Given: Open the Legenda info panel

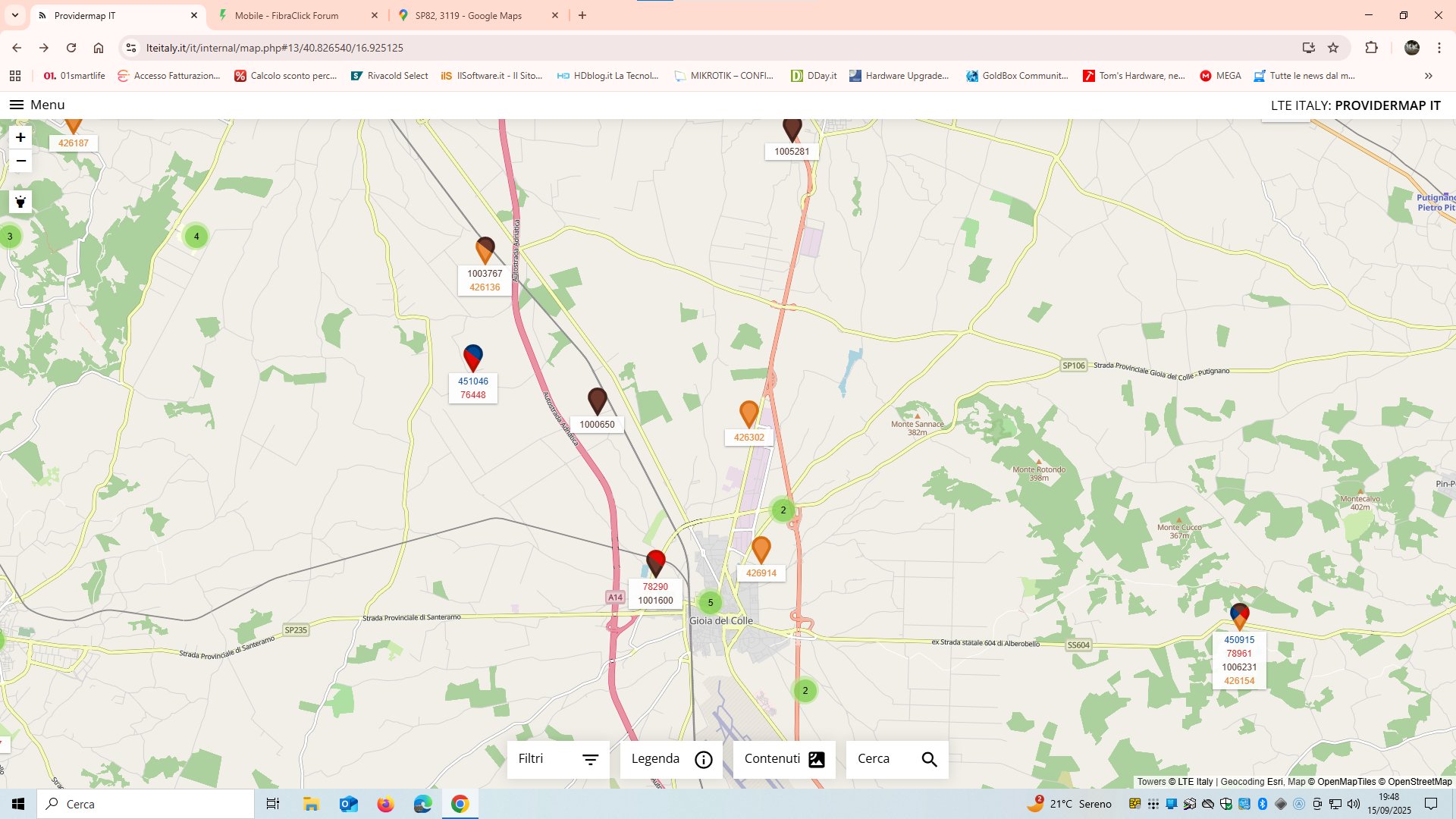Looking at the screenshot, I should (671, 759).
